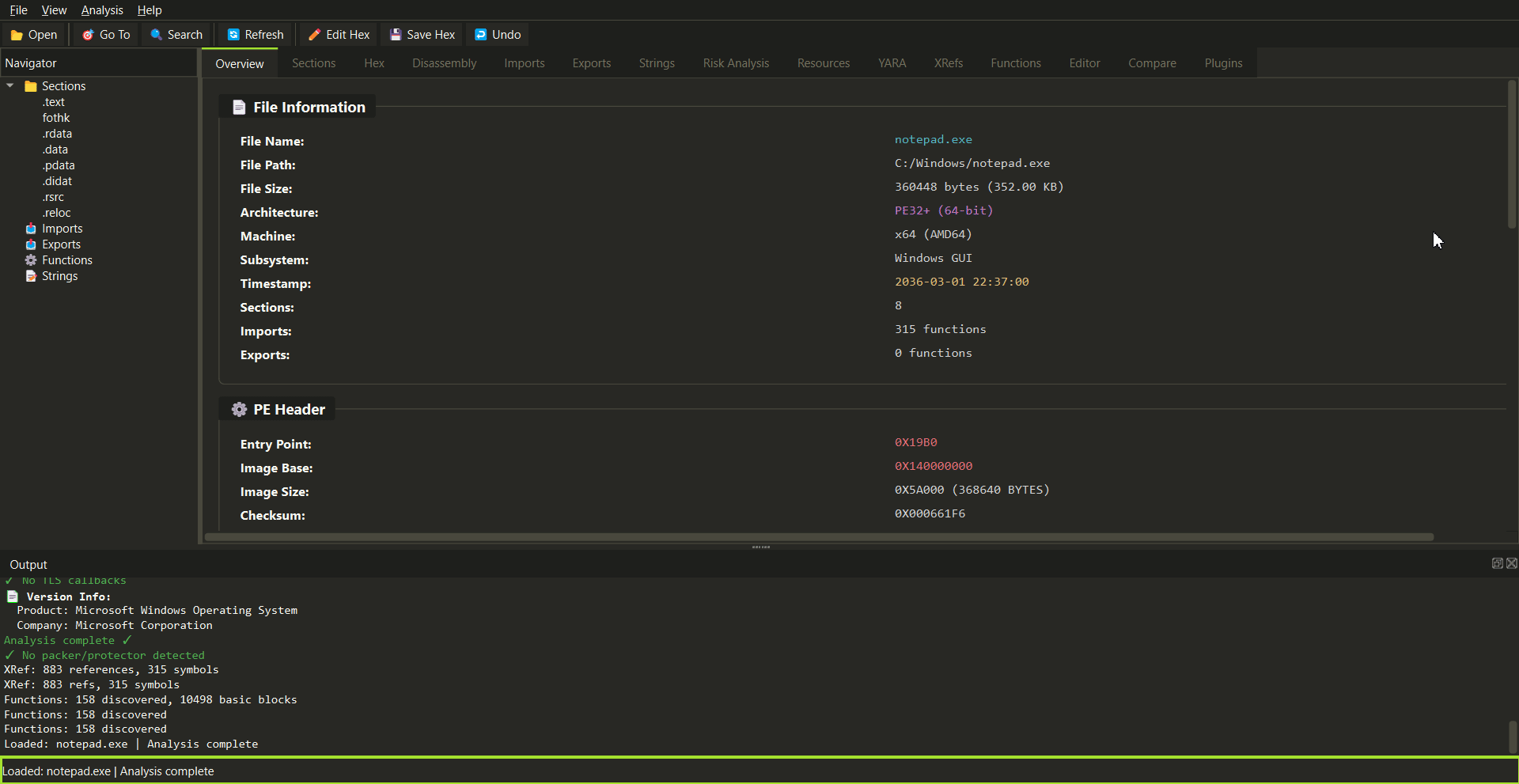The image size is (1519, 784).
Task: Click the Search magnifier icon
Action: [x=155, y=35]
